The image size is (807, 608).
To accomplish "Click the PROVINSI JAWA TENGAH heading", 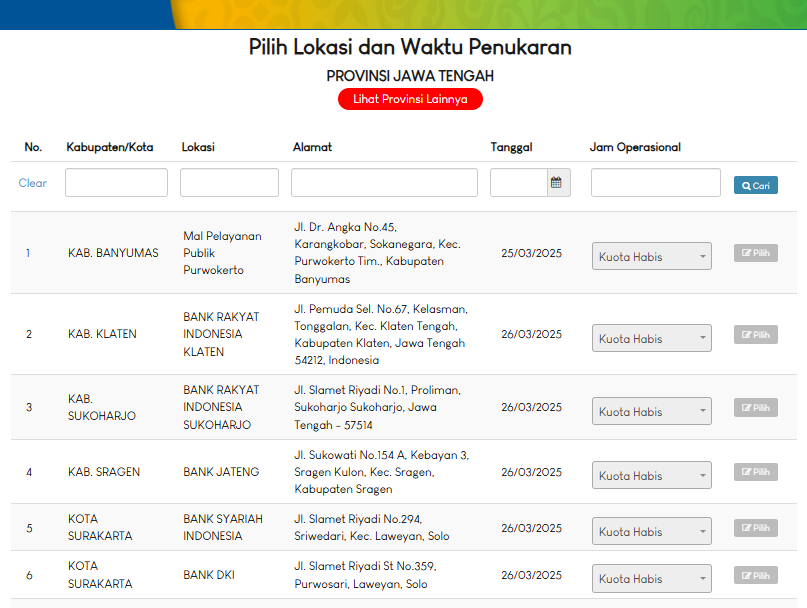I will point(410,76).
